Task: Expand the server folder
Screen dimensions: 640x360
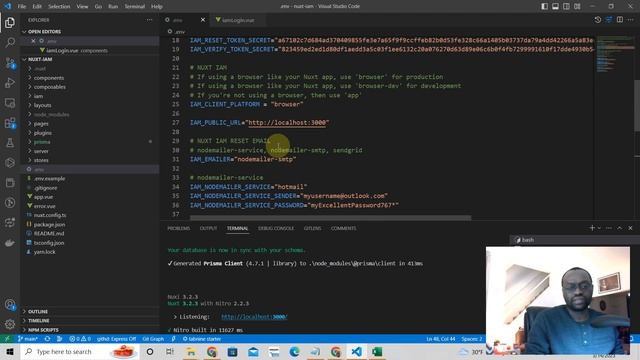Action: pyautogui.click(x=41, y=151)
